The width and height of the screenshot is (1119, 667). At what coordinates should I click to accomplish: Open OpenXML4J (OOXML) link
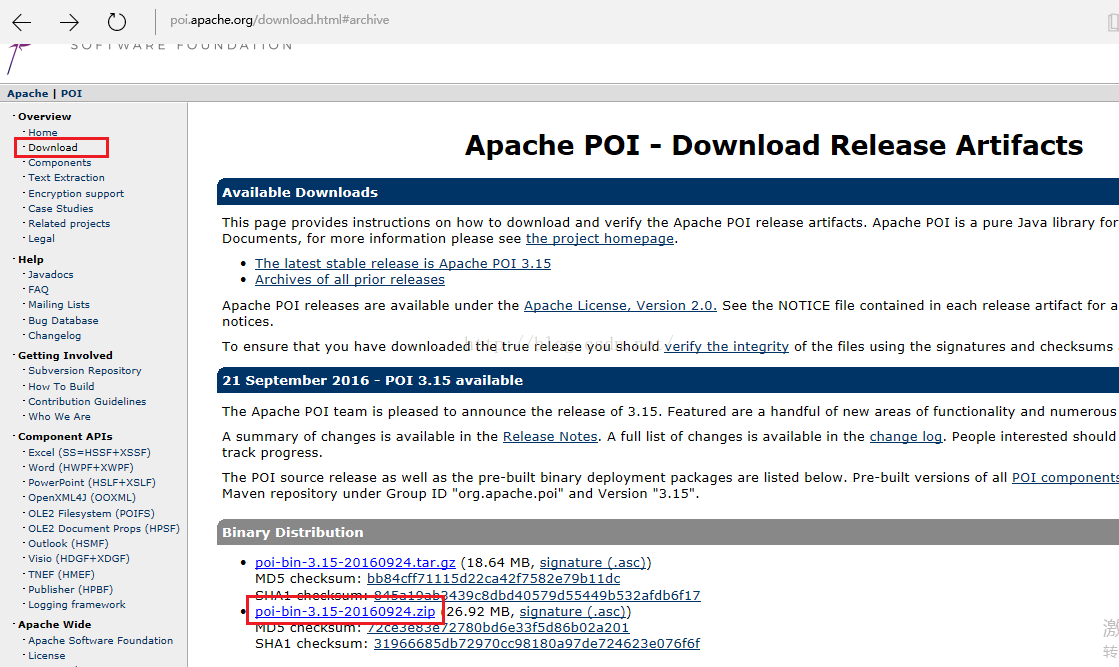[81, 498]
